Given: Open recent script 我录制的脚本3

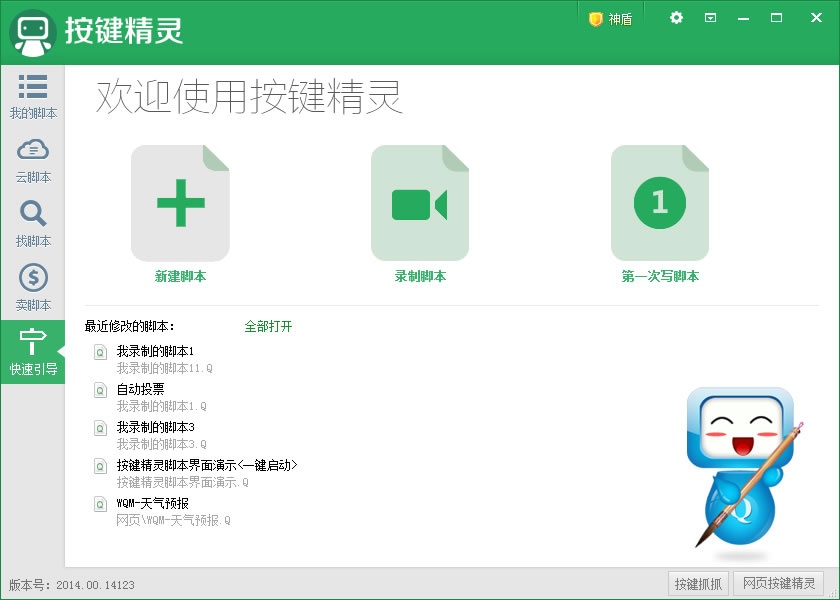Looking at the screenshot, I should coord(155,427).
